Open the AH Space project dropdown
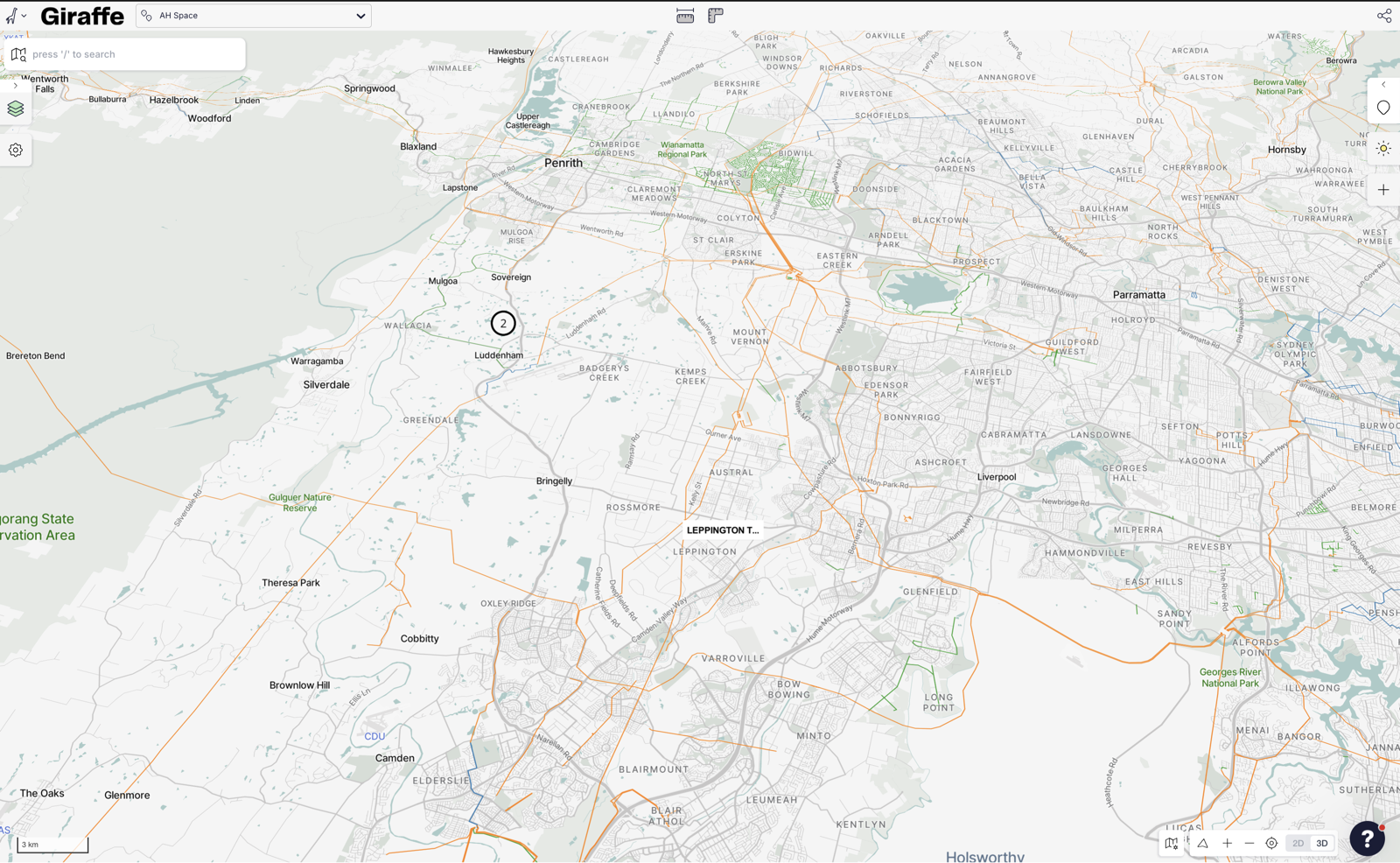This screenshot has height=863, width=1400. 254,16
